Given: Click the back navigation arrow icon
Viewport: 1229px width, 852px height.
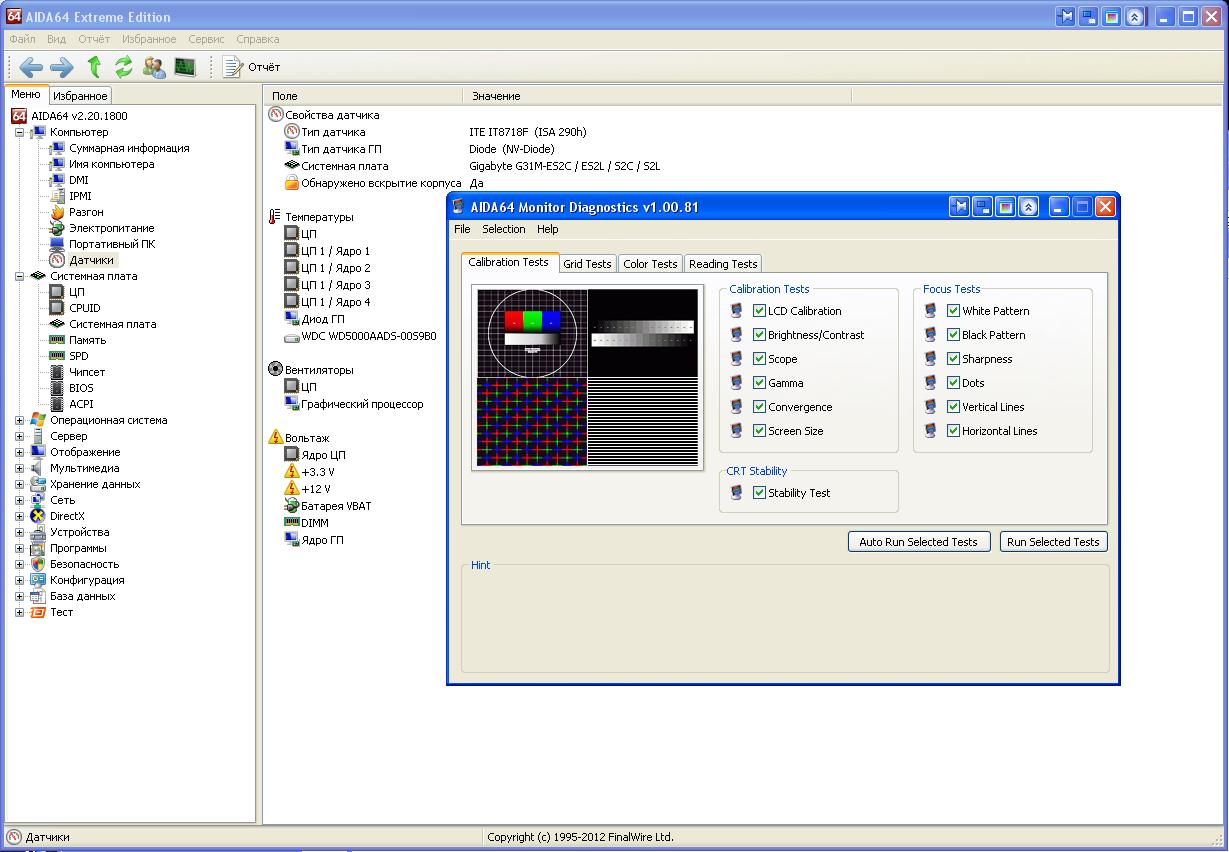Looking at the screenshot, I should click(x=31, y=67).
